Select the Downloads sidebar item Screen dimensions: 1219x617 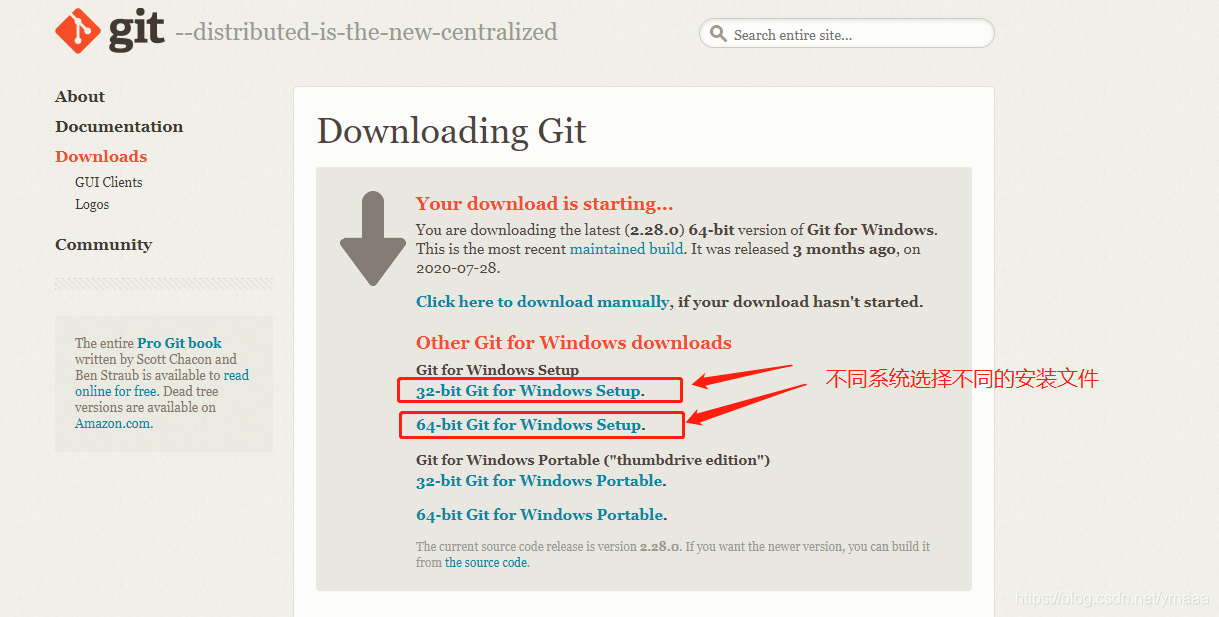point(101,156)
